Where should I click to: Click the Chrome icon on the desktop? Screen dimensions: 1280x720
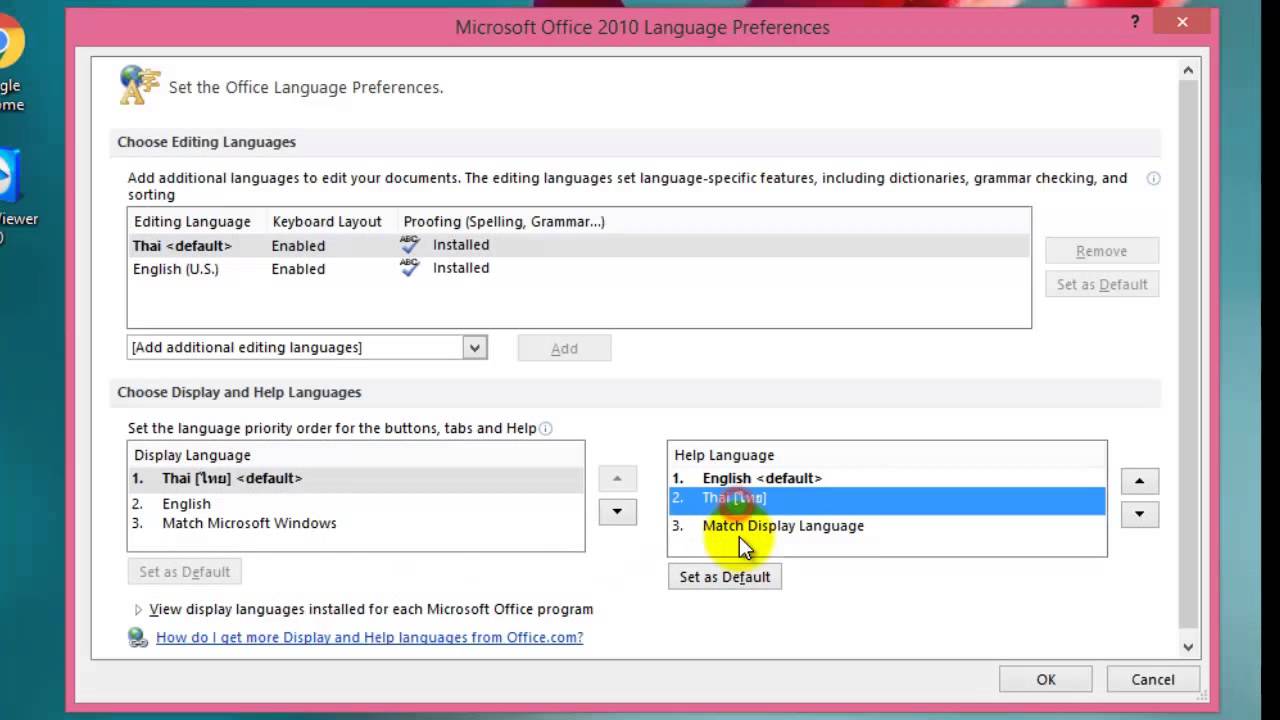[10, 42]
